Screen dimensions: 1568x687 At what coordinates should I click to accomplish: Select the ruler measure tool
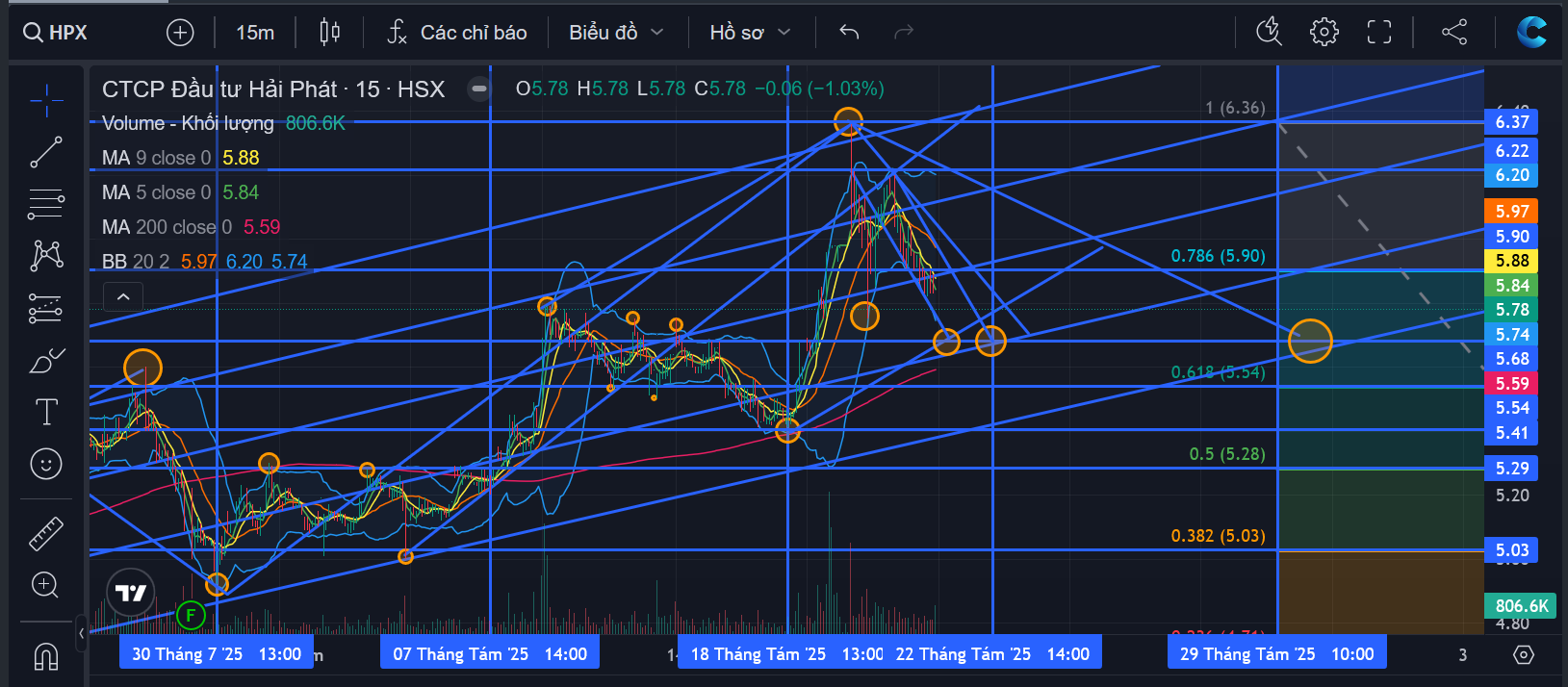[x=46, y=533]
